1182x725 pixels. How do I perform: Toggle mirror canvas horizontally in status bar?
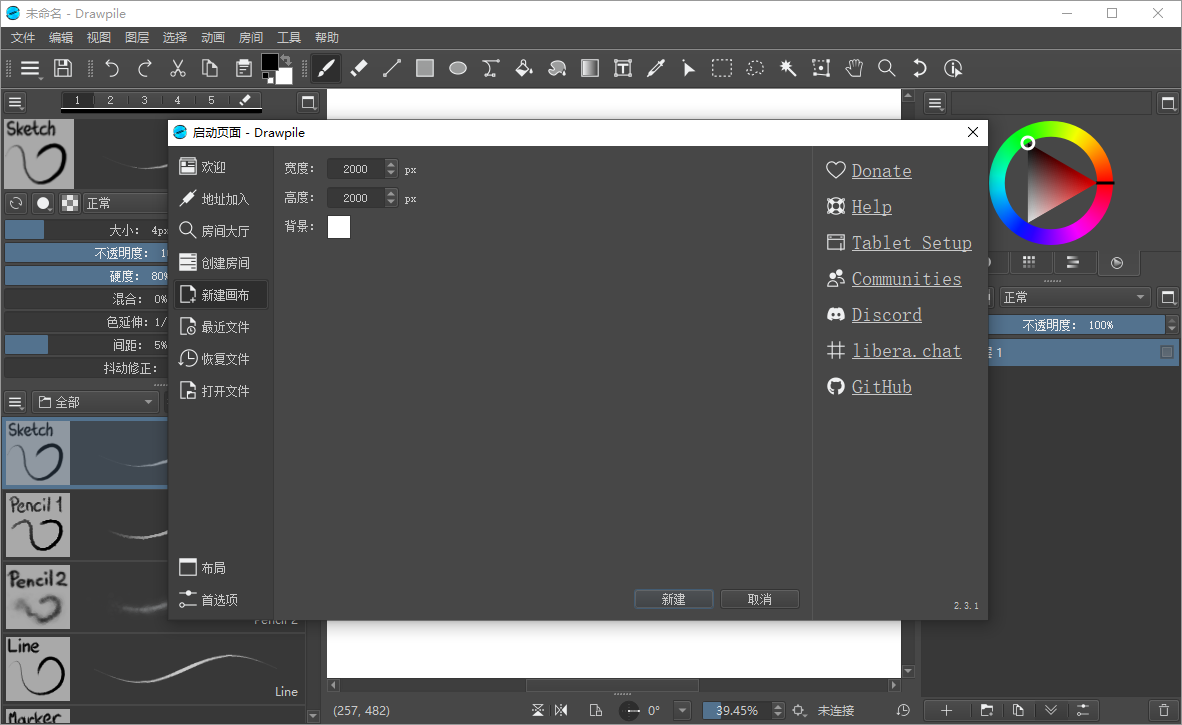pos(561,710)
